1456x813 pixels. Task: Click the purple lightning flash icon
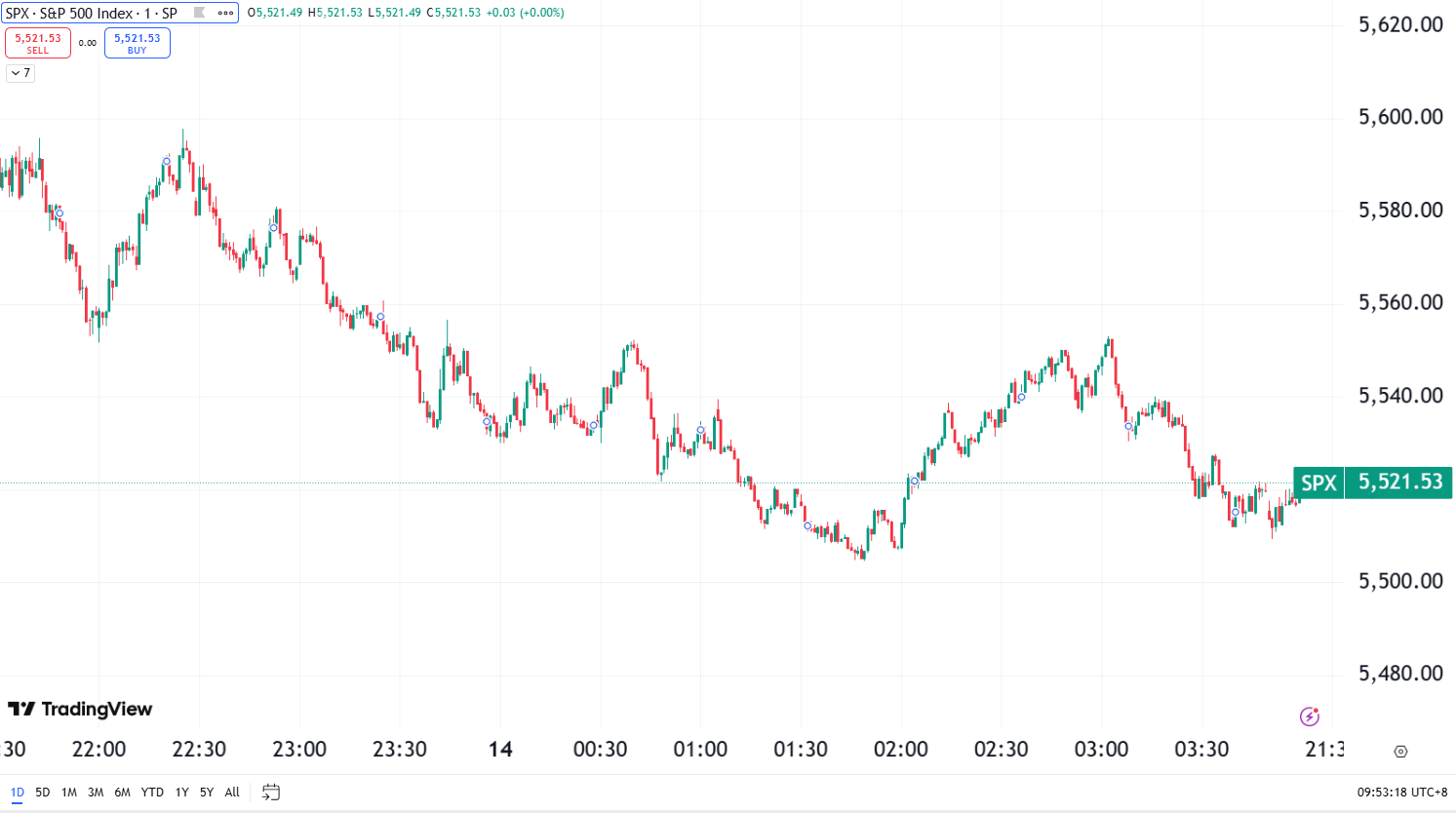click(x=1310, y=716)
